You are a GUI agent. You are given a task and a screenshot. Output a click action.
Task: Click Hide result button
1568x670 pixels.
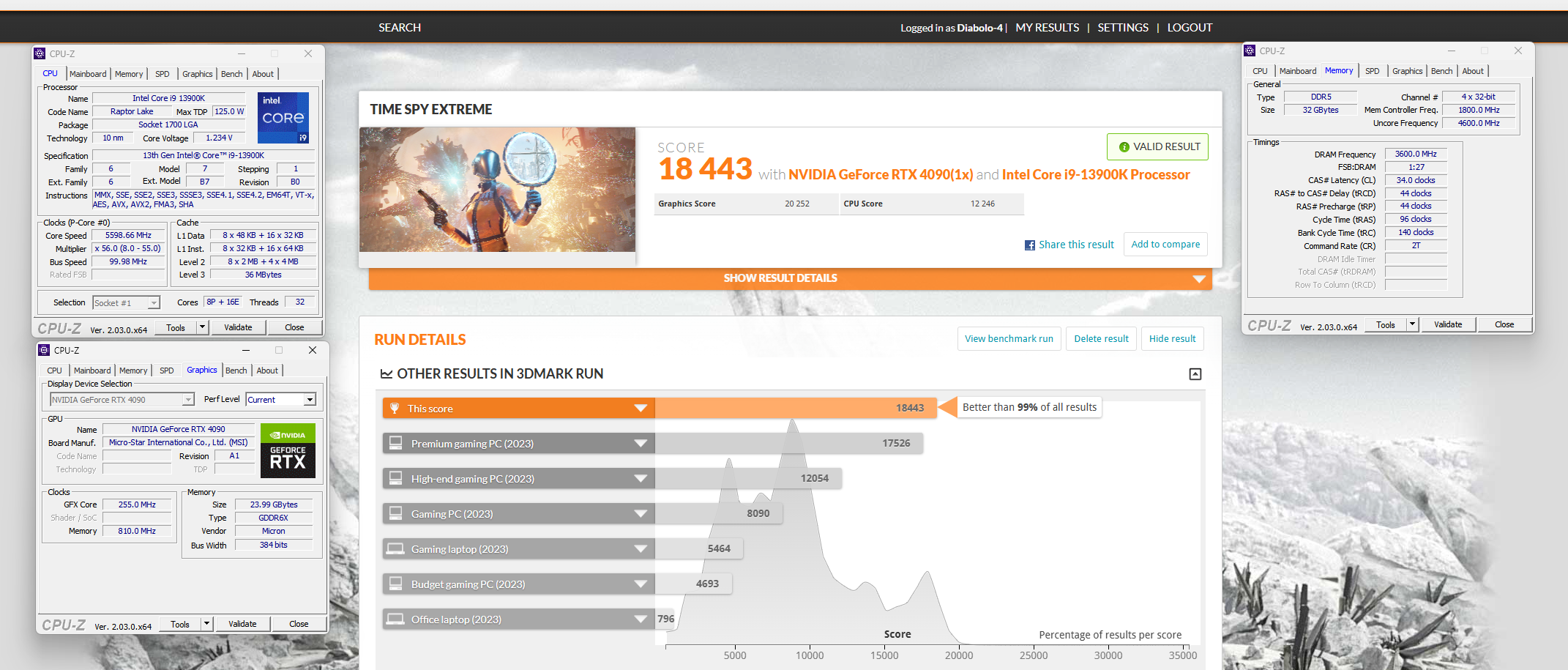[1172, 339]
